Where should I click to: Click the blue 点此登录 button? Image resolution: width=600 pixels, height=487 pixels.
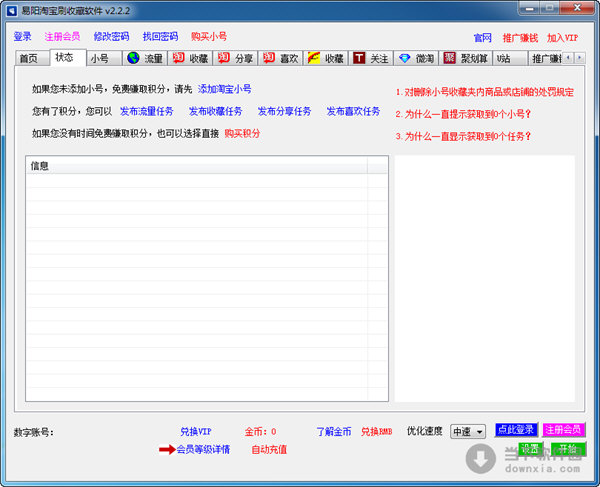(516, 430)
